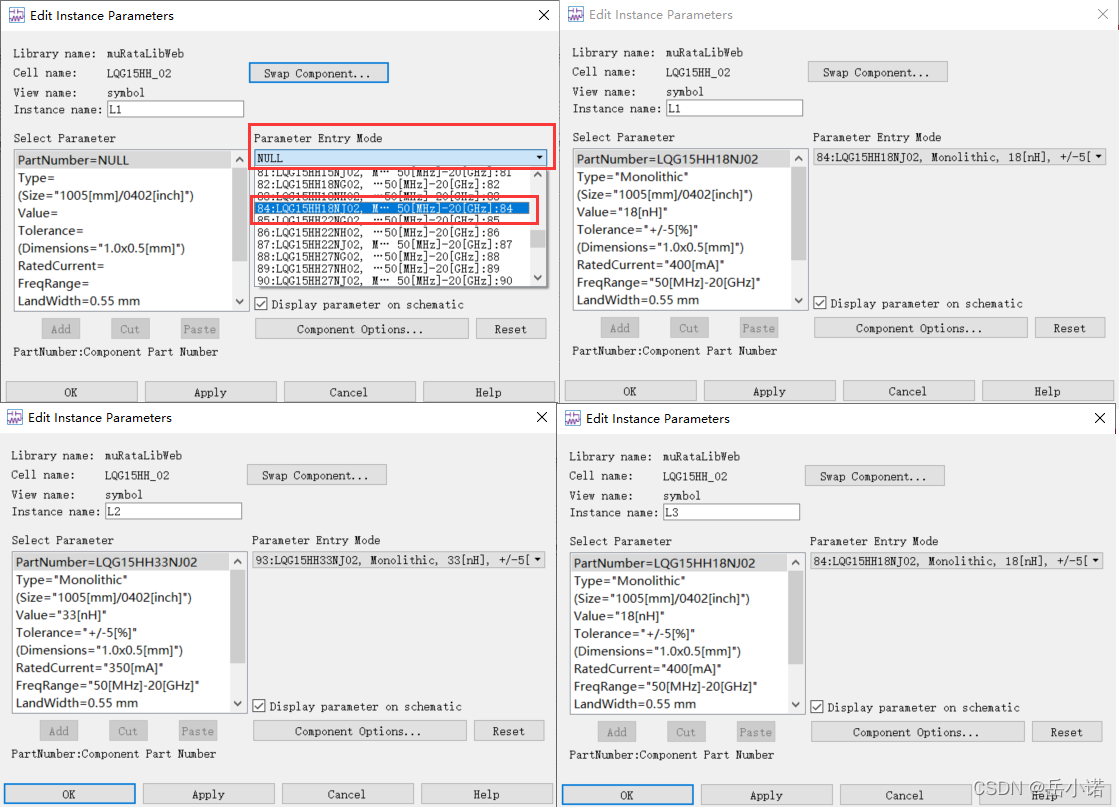Select PartNumber=NULL in the parameter list

click(x=123, y=160)
